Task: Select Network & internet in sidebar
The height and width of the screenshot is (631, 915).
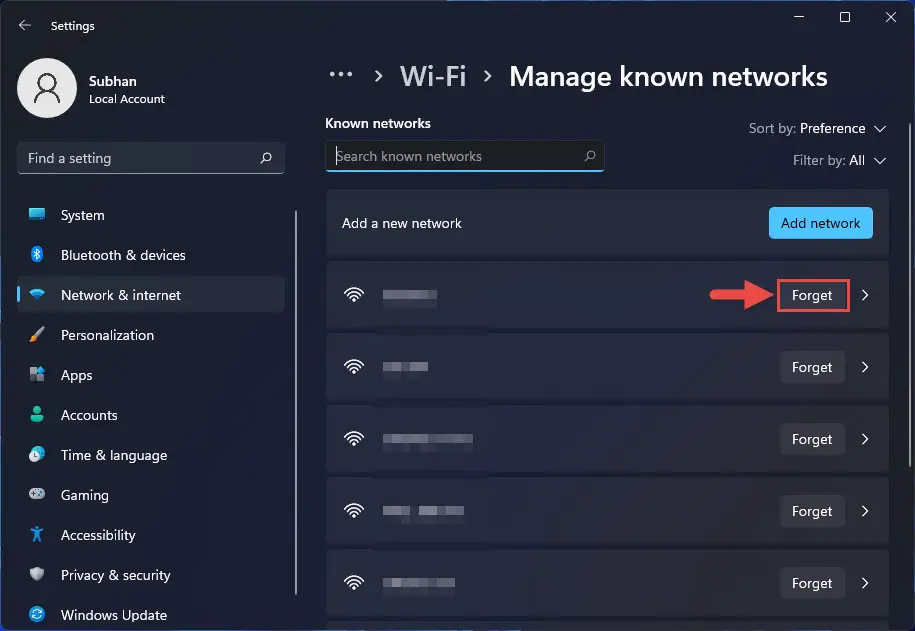Action: coord(151,295)
